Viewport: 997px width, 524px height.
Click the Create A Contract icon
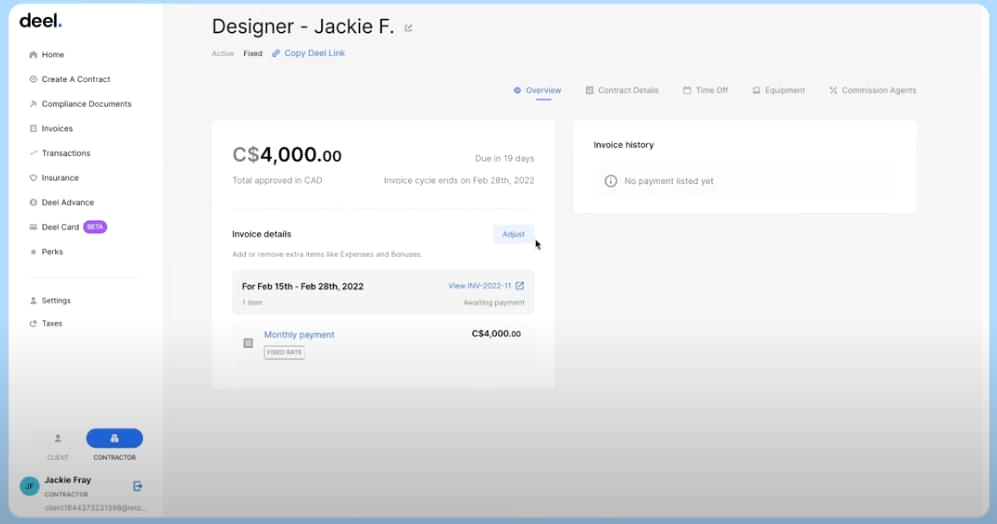(33, 79)
